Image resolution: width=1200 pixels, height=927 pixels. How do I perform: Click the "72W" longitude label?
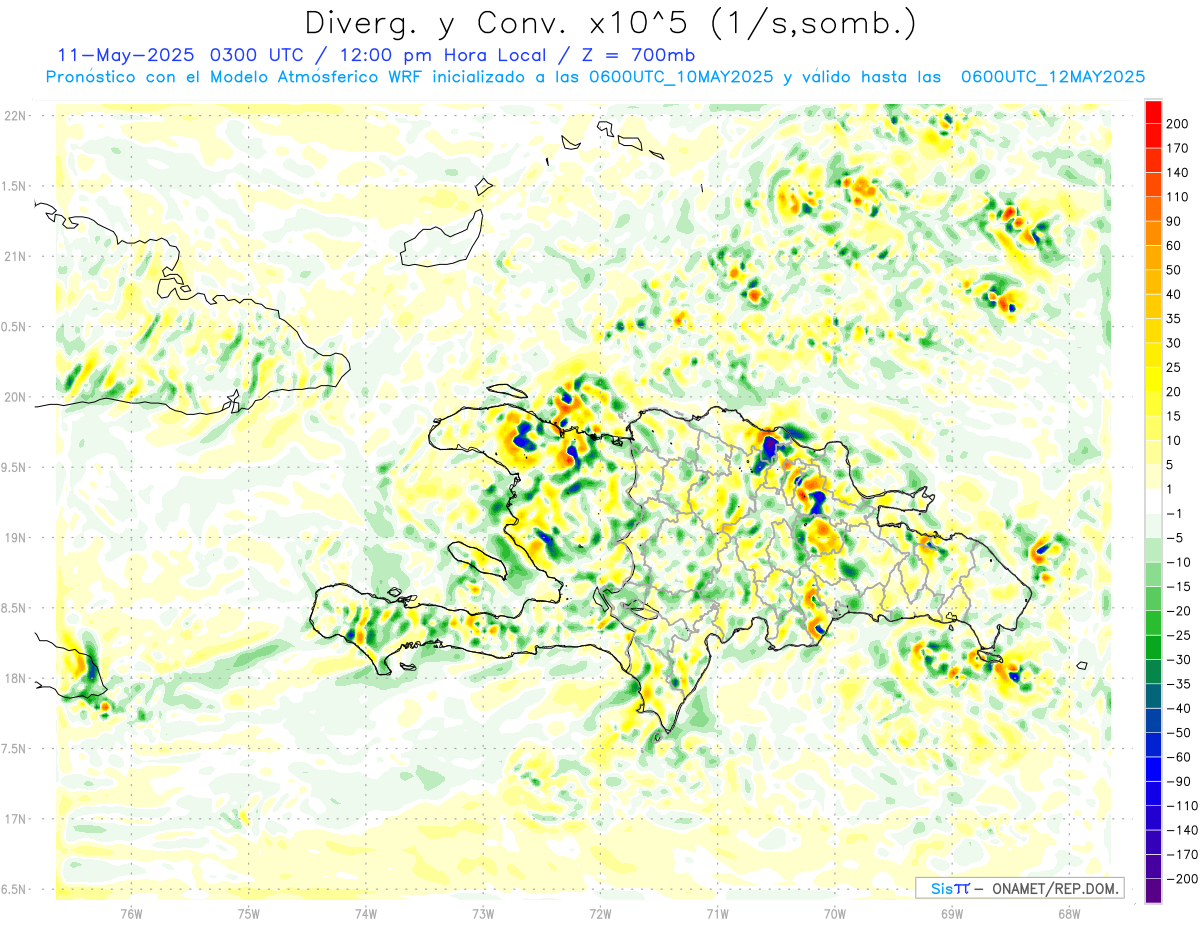(600, 913)
